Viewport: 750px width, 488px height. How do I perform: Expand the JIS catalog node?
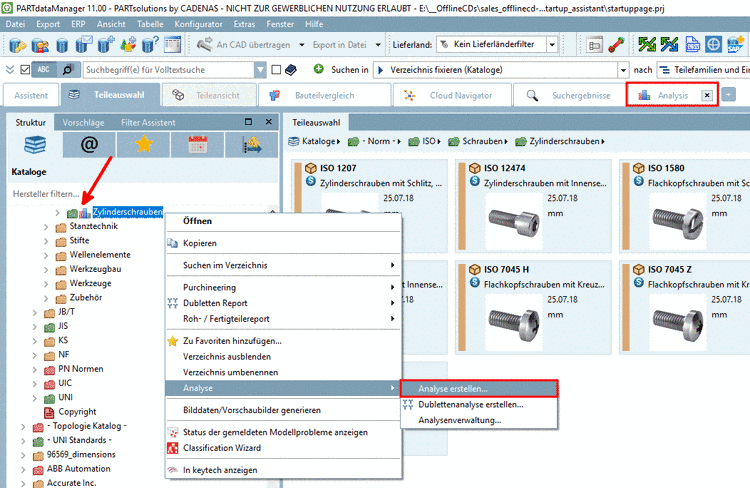coord(34,327)
